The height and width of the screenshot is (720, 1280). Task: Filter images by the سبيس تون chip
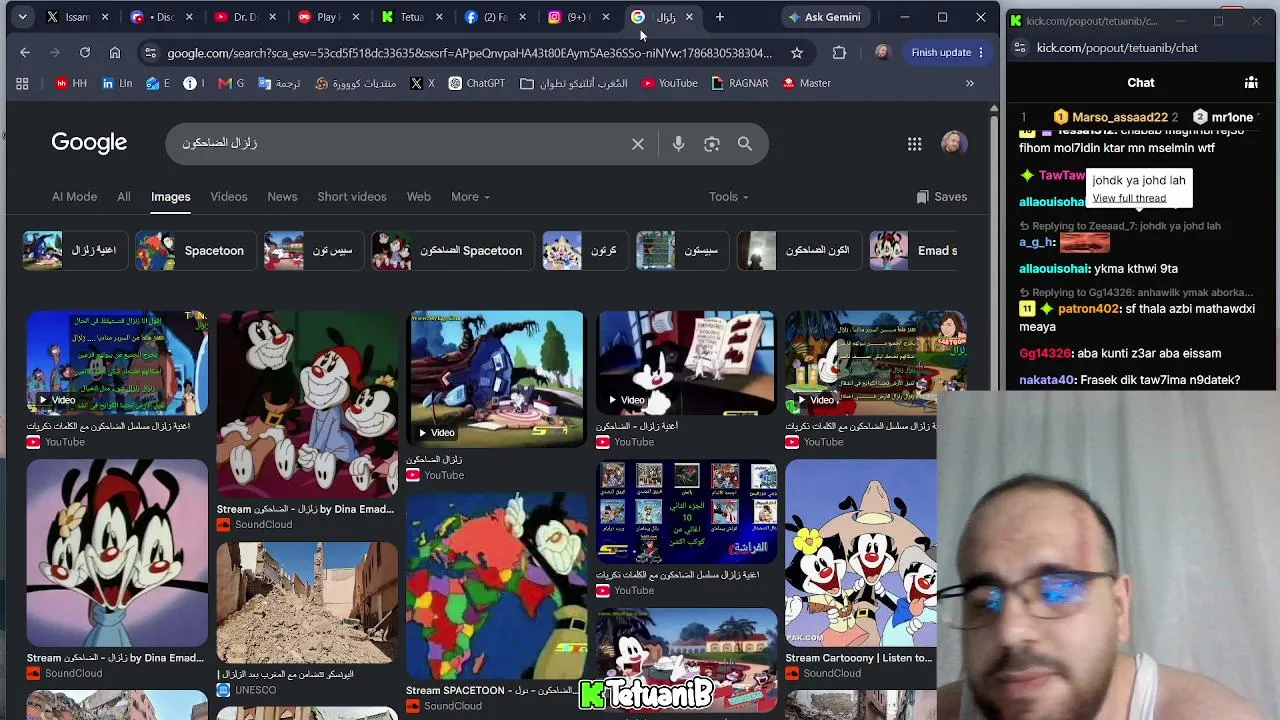coord(313,251)
